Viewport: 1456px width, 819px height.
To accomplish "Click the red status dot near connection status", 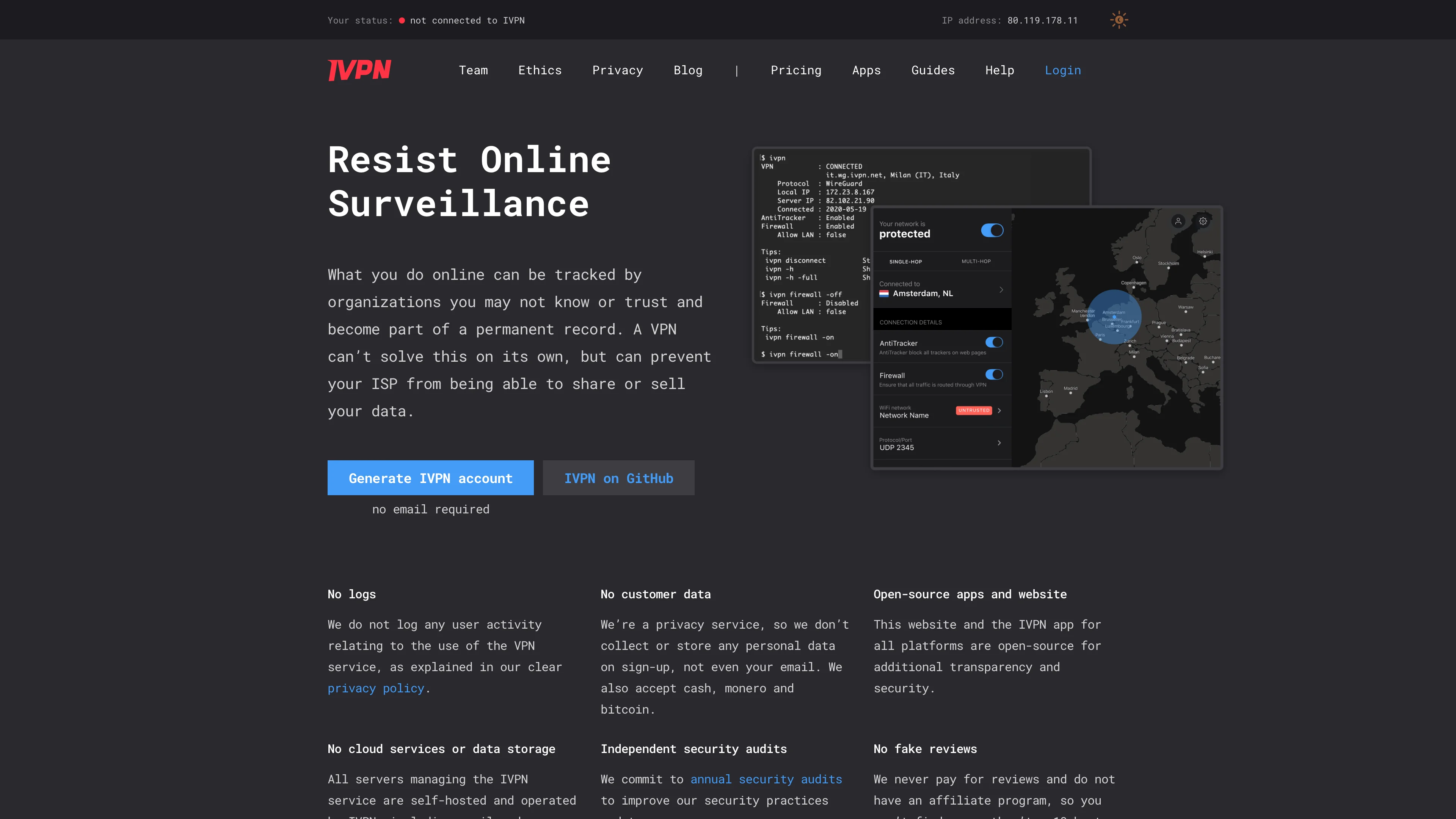I will [402, 20].
